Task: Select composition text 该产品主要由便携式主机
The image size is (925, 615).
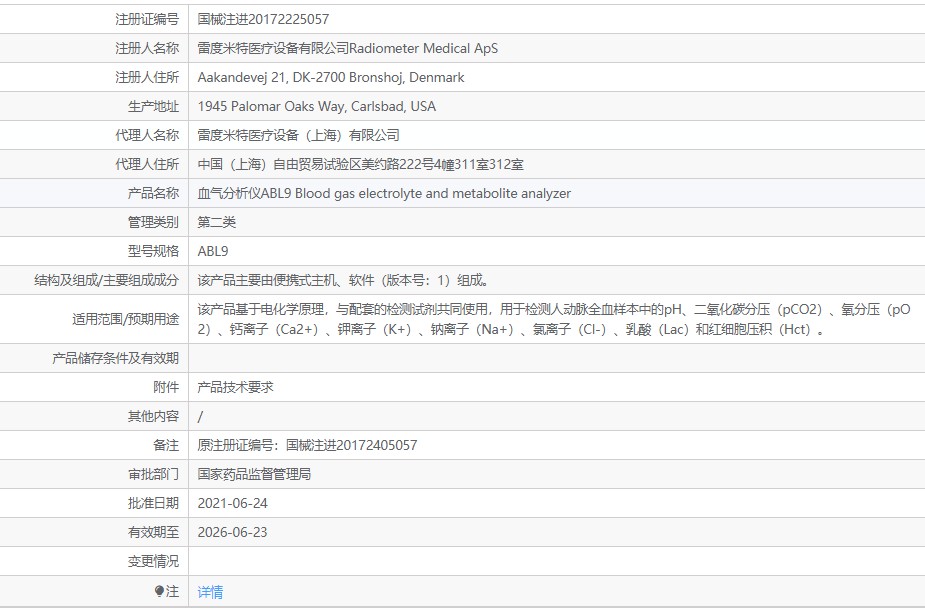Action: pos(267,280)
